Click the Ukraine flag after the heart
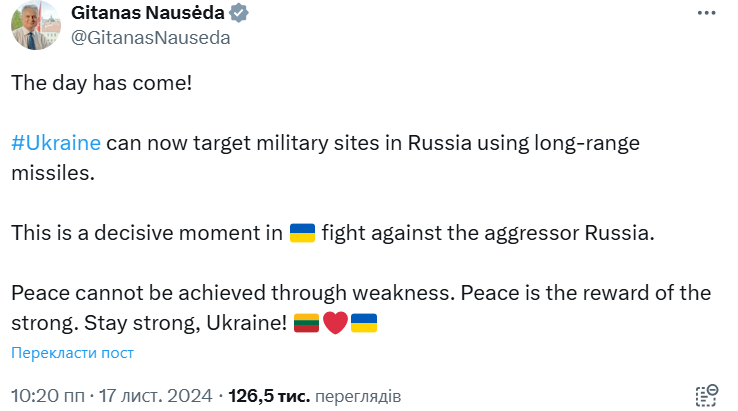This screenshot has height=411, width=738. pos(364,324)
